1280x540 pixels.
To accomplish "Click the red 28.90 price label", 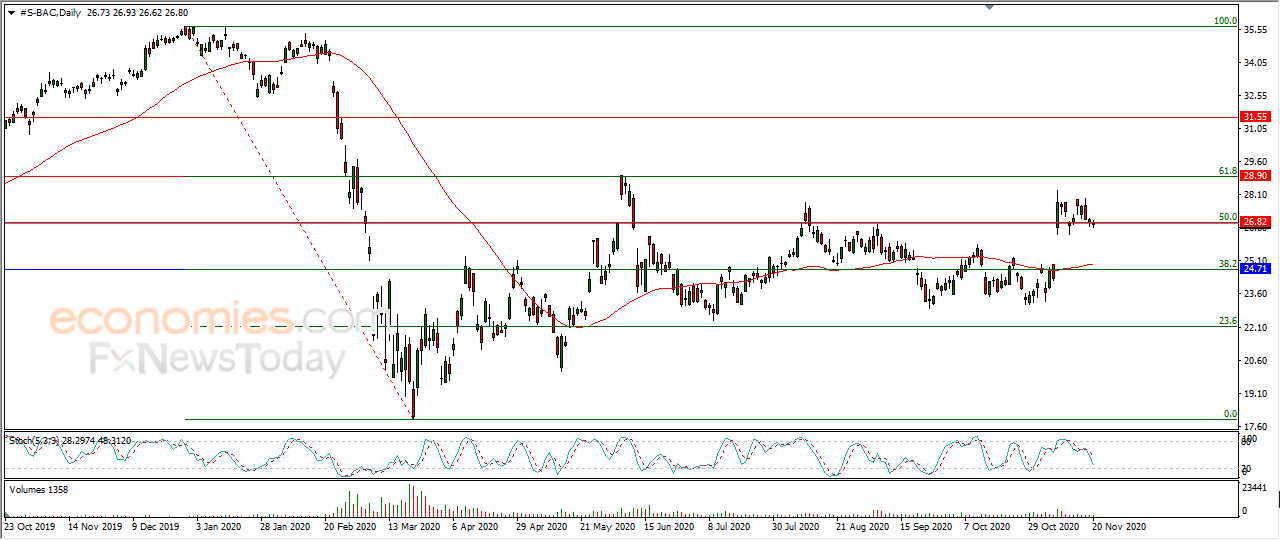I will point(1255,175).
